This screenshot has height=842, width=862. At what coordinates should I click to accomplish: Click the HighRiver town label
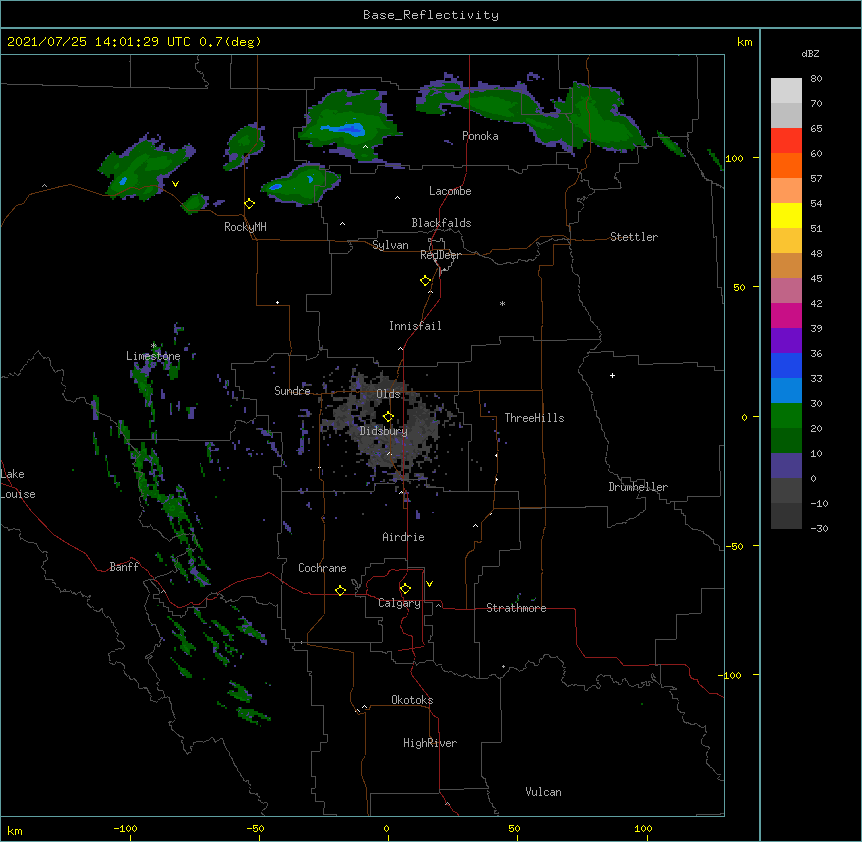(430, 743)
